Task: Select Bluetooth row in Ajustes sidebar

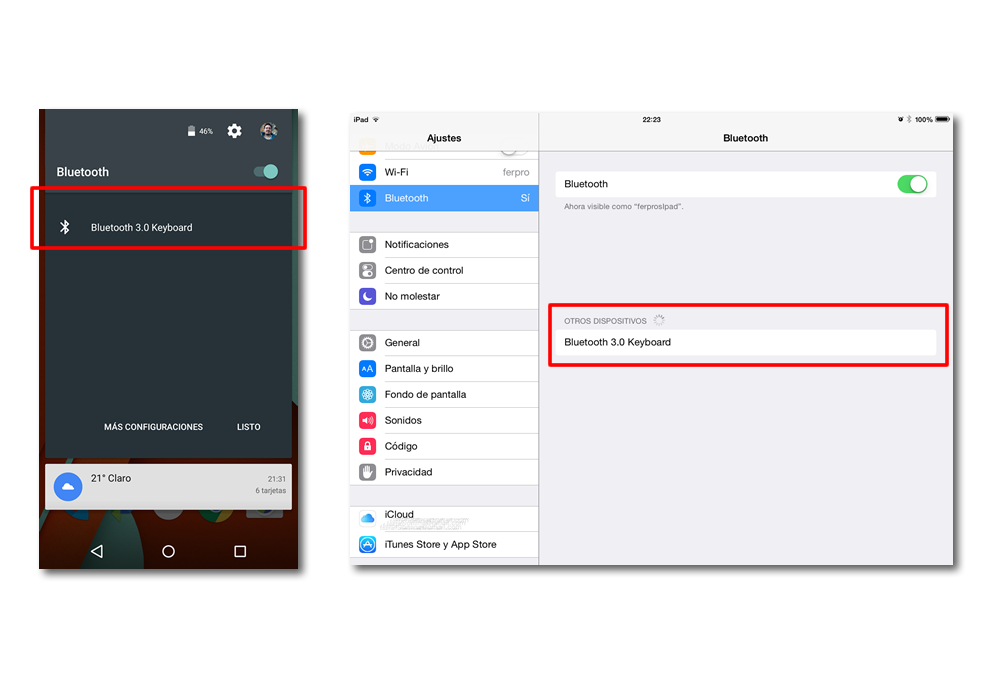Action: coord(444,198)
